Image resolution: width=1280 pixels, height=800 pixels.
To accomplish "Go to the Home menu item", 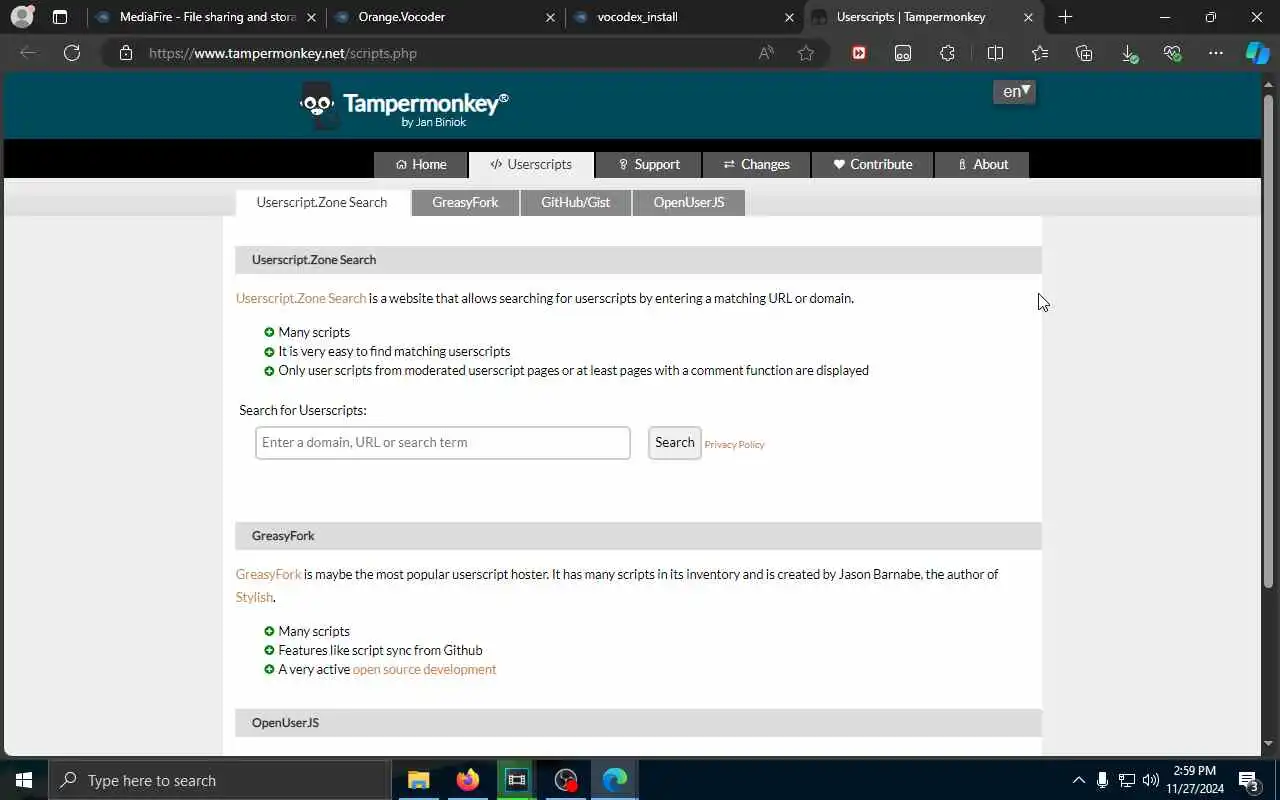I will point(421,165).
